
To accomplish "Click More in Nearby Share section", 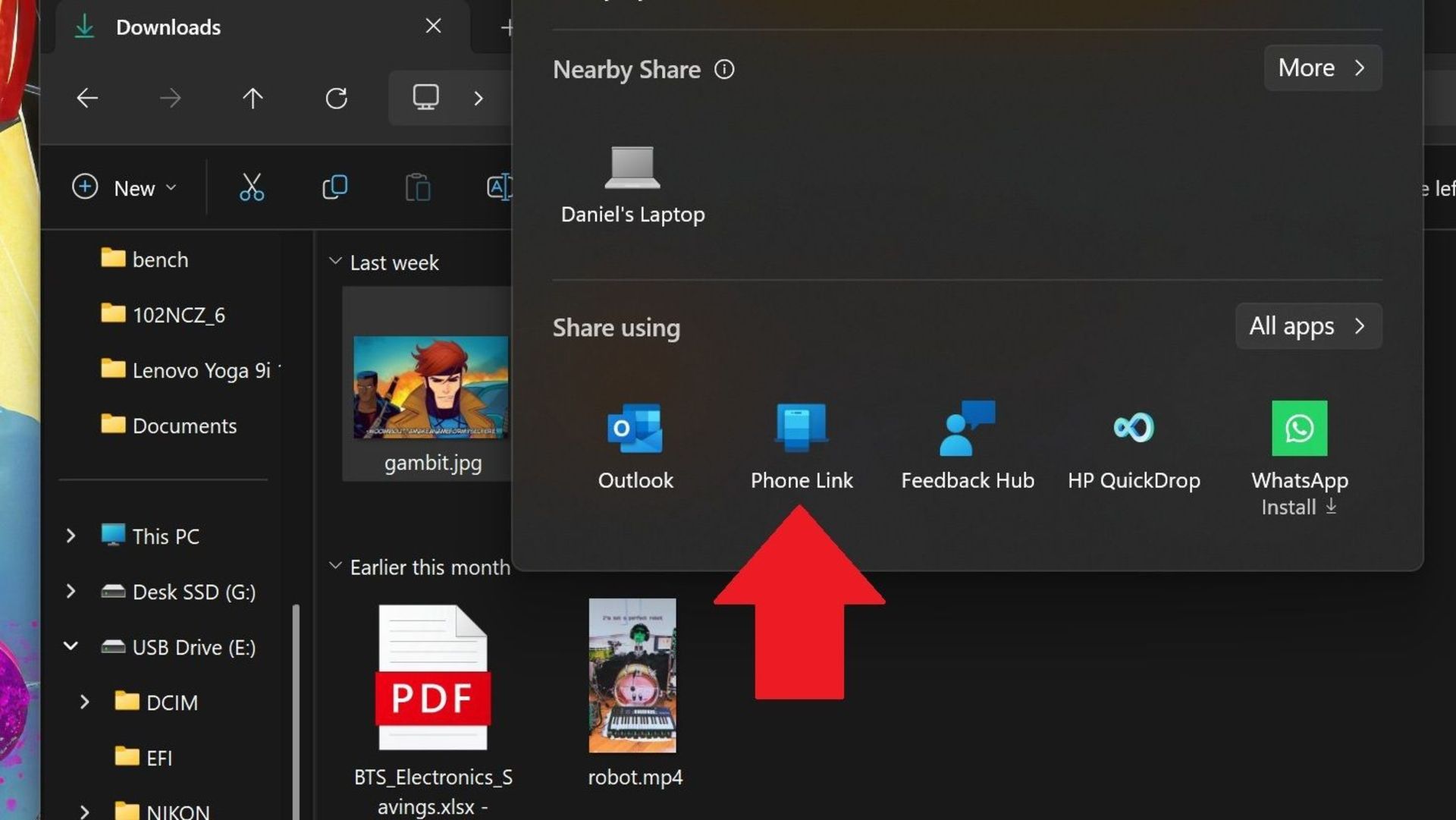I will point(1321,67).
